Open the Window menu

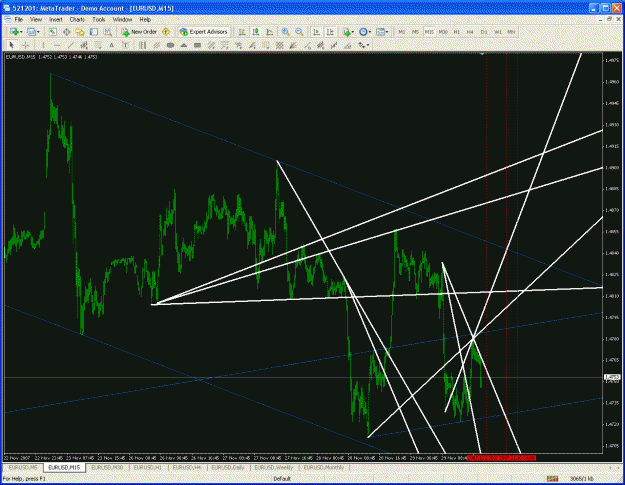[122, 20]
